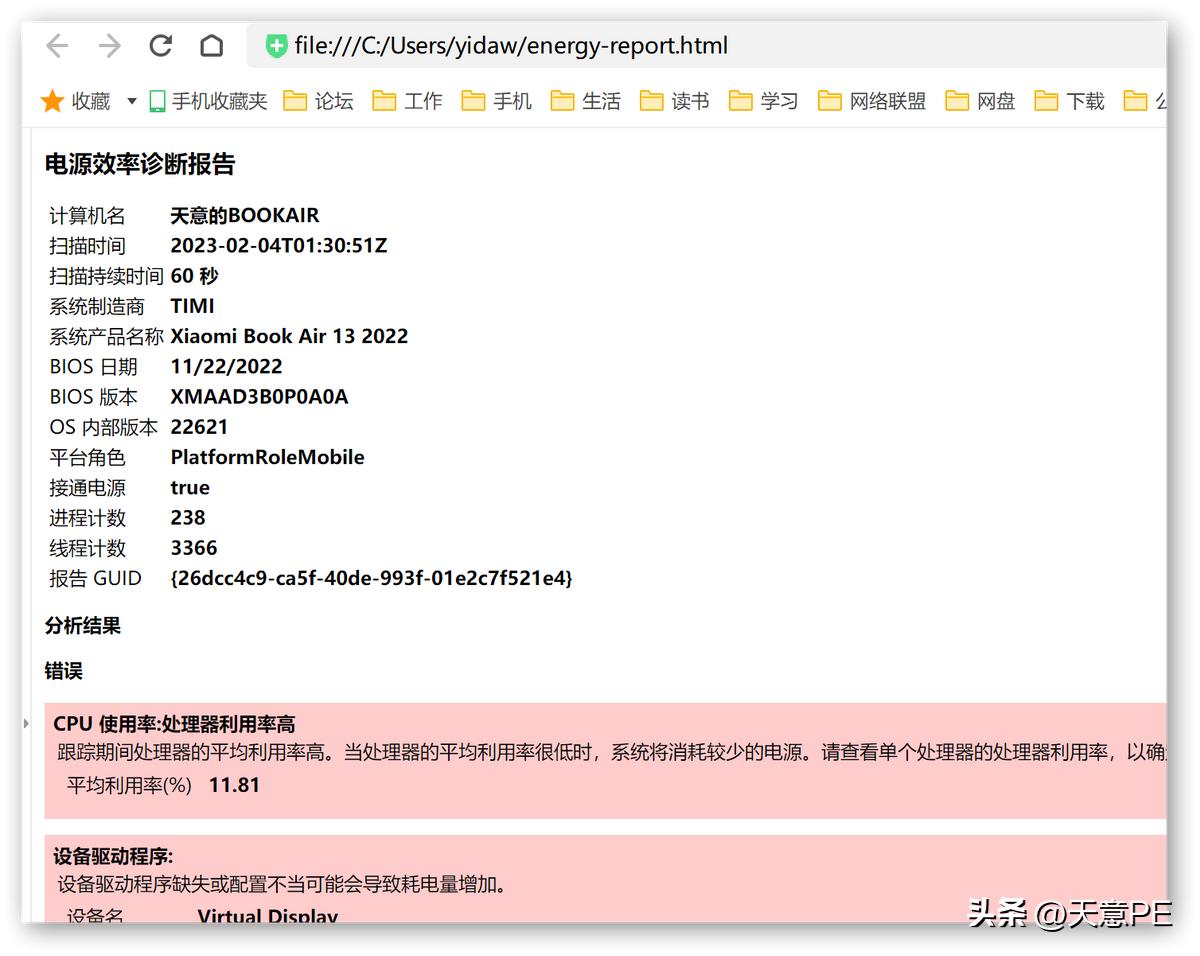Open the 网络联盟 bookmark

click(877, 100)
